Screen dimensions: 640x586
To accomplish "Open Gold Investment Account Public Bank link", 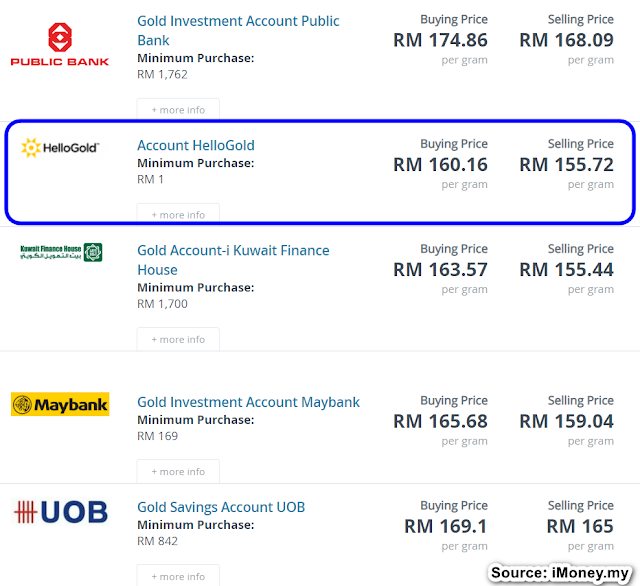I will pyautogui.click(x=238, y=31).
